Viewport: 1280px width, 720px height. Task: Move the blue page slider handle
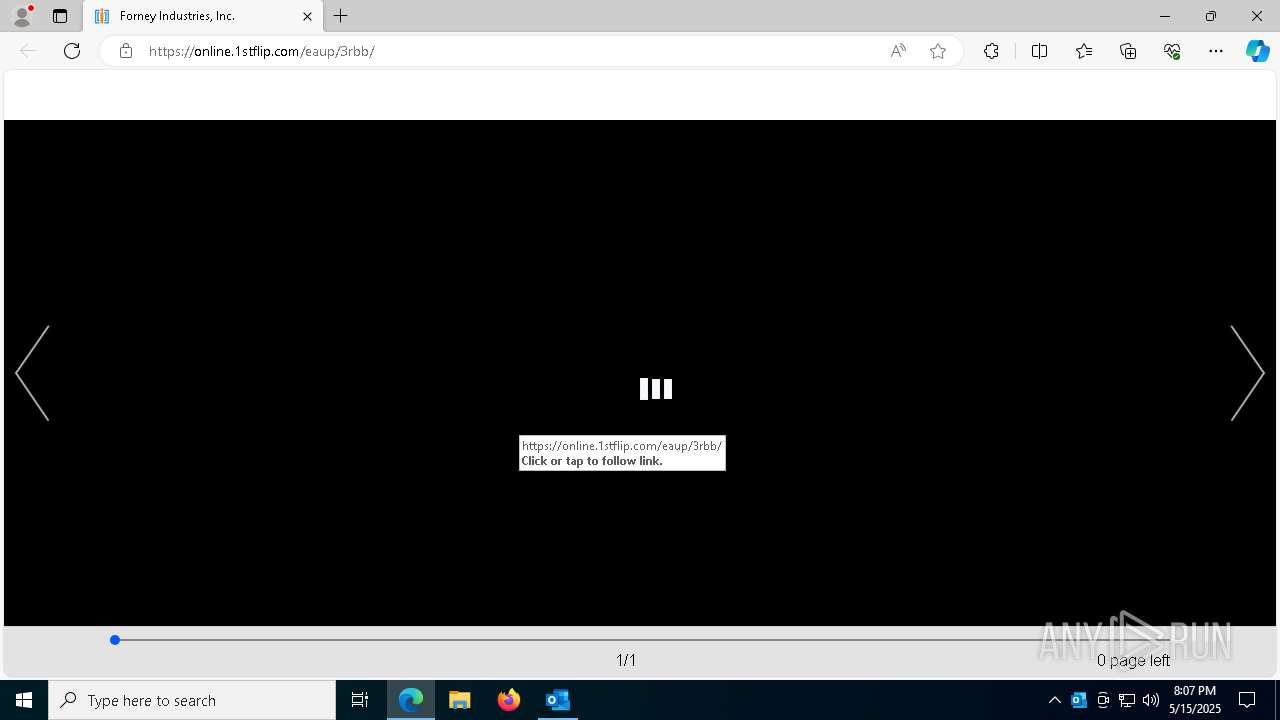click(115, 640)
